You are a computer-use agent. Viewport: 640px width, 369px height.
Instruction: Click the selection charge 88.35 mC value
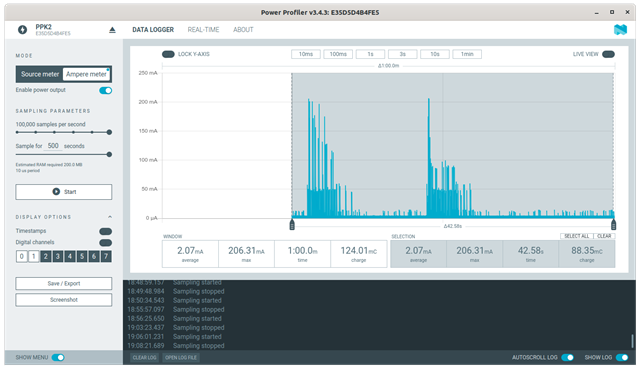(x=587, y=251)
